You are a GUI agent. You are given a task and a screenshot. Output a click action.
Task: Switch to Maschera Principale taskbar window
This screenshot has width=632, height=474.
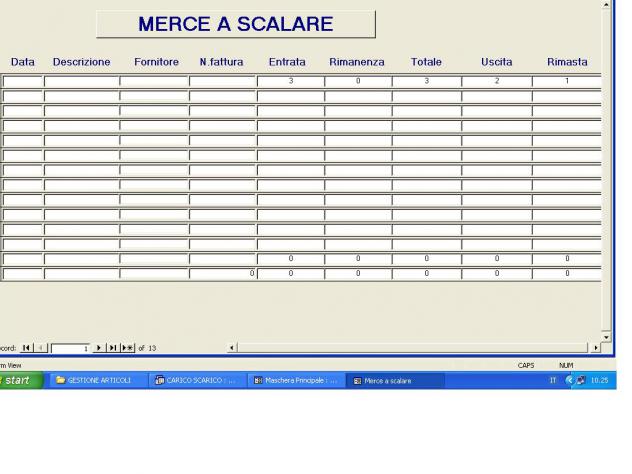pos(296,380)
